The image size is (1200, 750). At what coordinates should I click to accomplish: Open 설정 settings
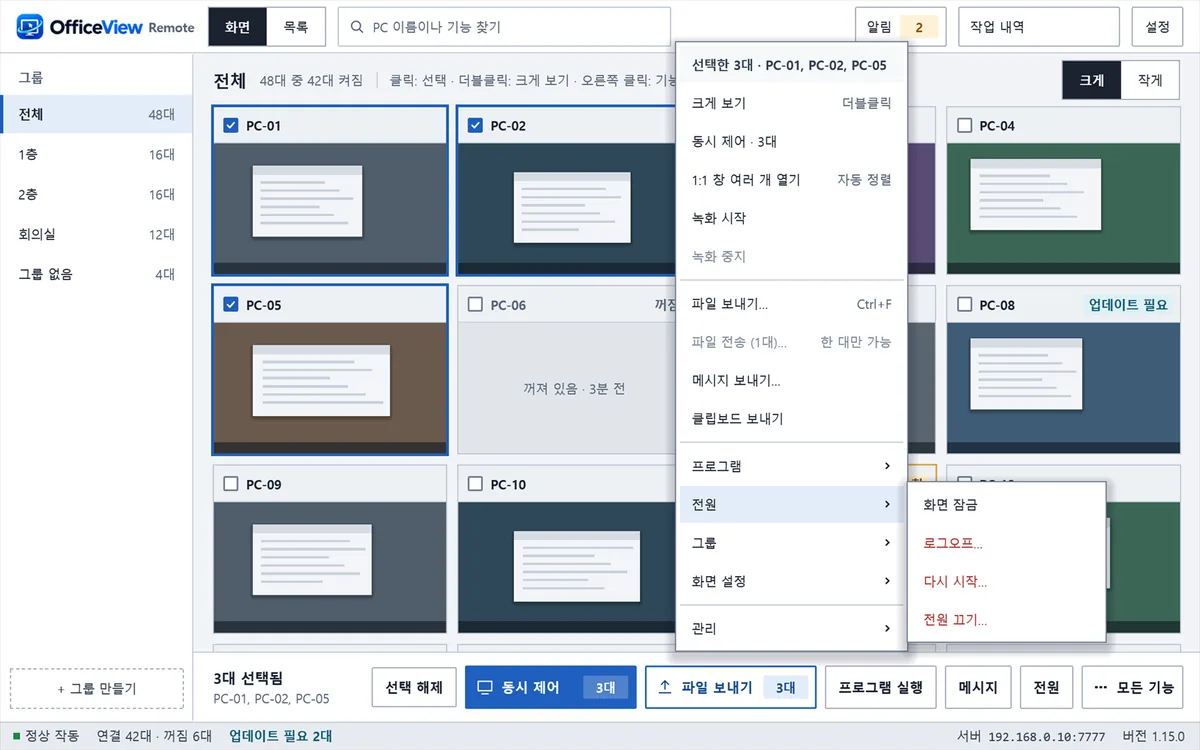tap(1157, 27)
